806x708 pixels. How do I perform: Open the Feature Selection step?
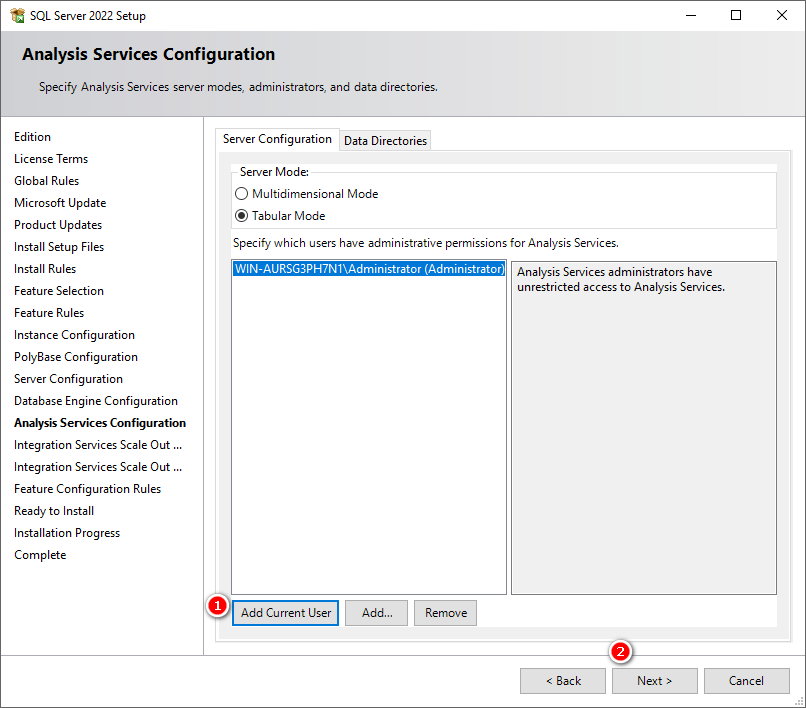[58, 290]
